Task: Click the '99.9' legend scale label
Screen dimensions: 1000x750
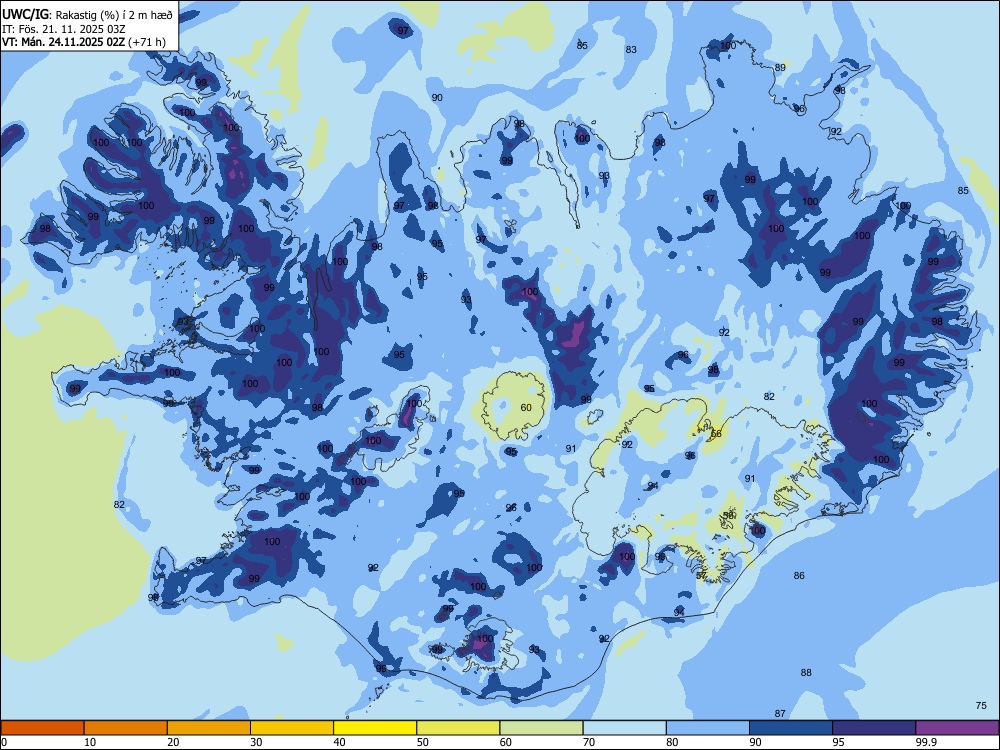Action: pos(925,742)
